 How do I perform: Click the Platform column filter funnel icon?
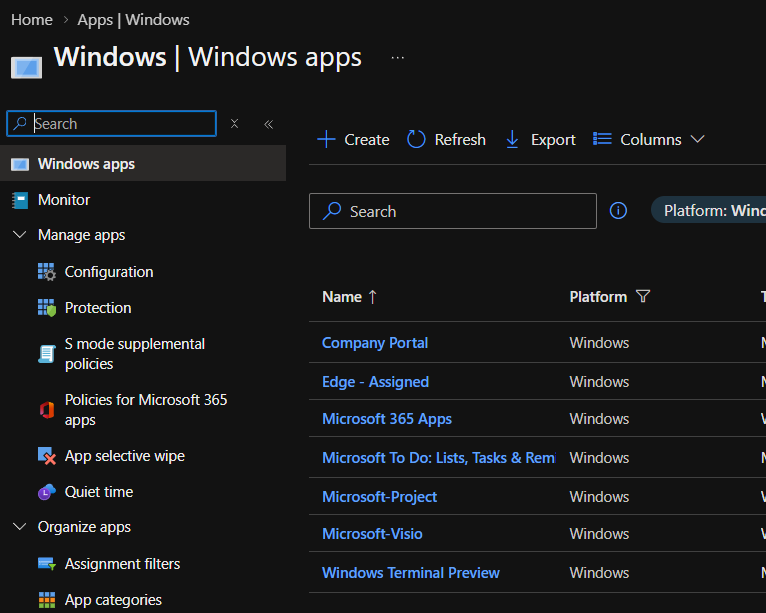pos(643,296)
